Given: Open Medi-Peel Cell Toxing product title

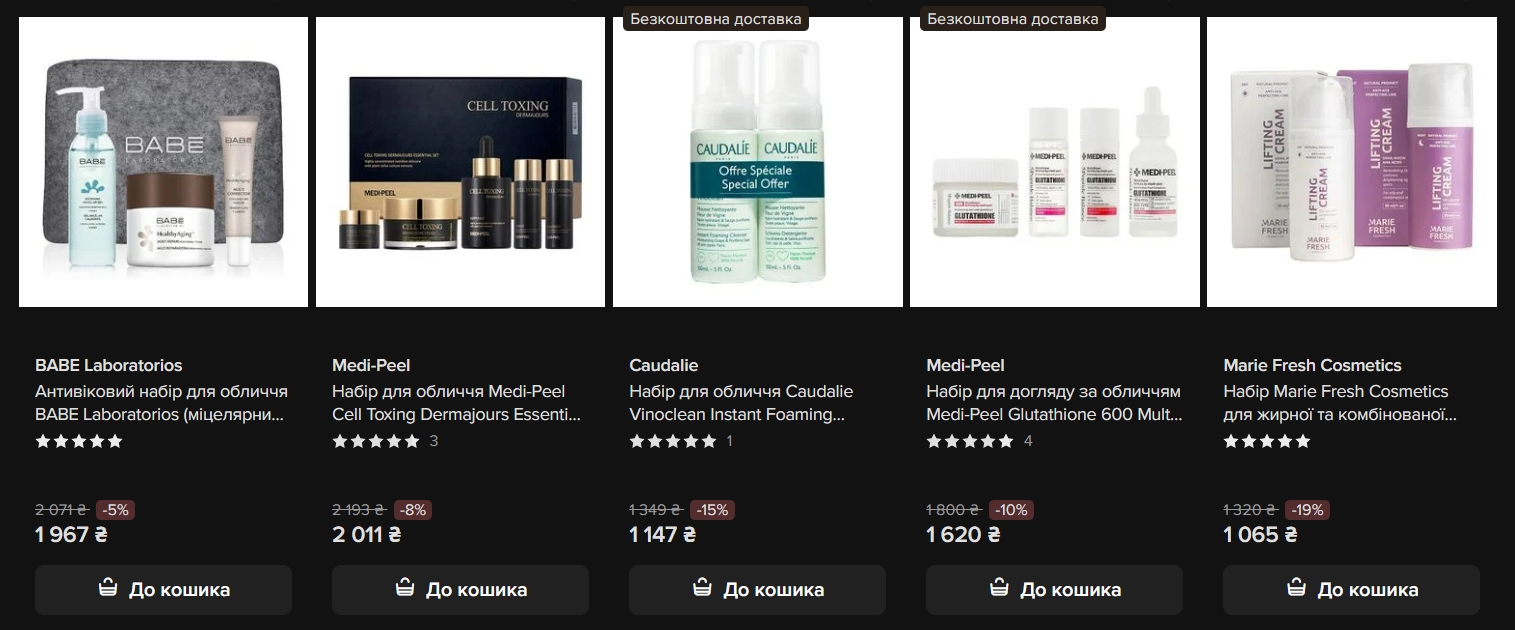Looking at the screenshot, I should click(457, 403).
